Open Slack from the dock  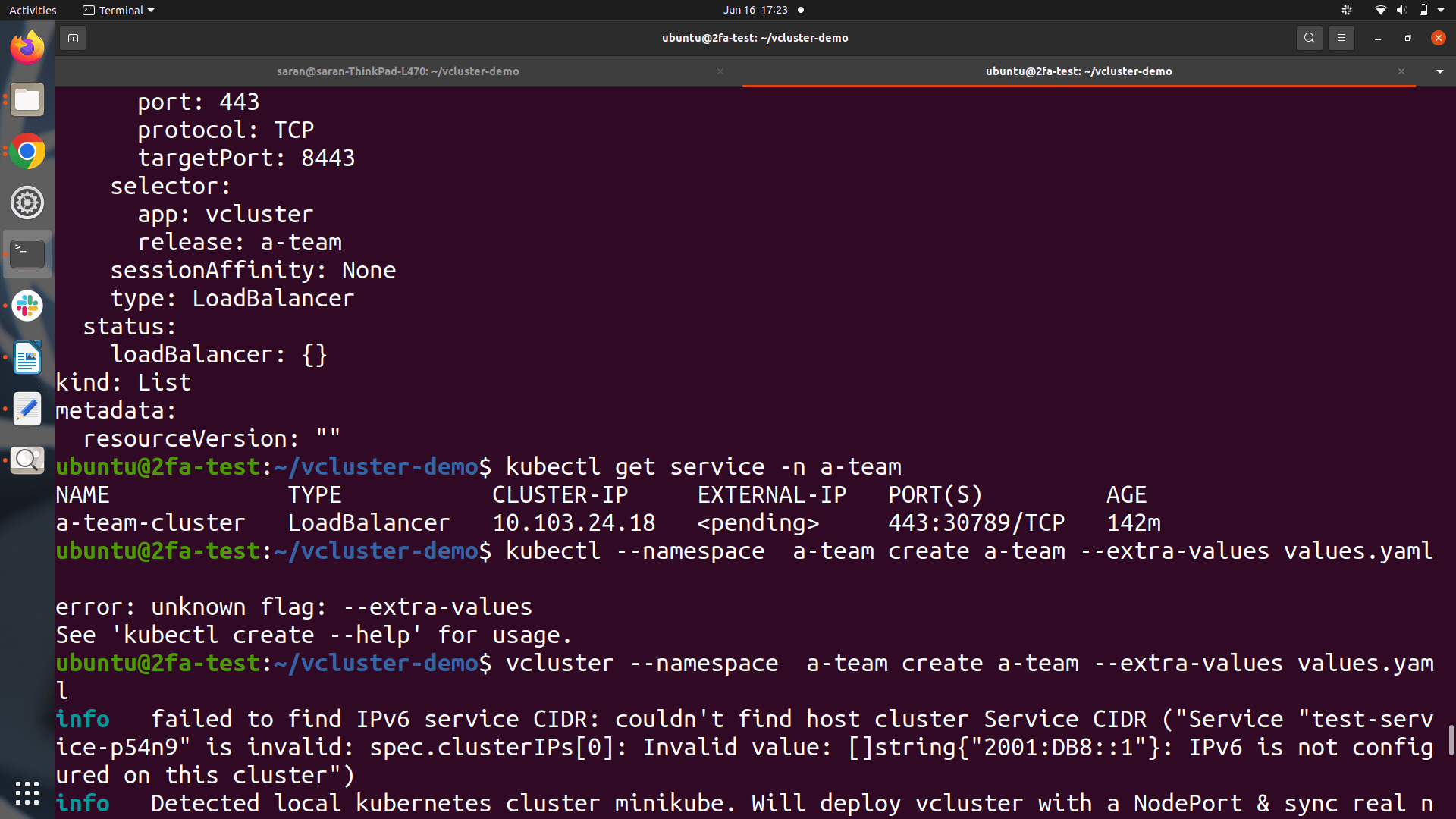coord(27,306)
